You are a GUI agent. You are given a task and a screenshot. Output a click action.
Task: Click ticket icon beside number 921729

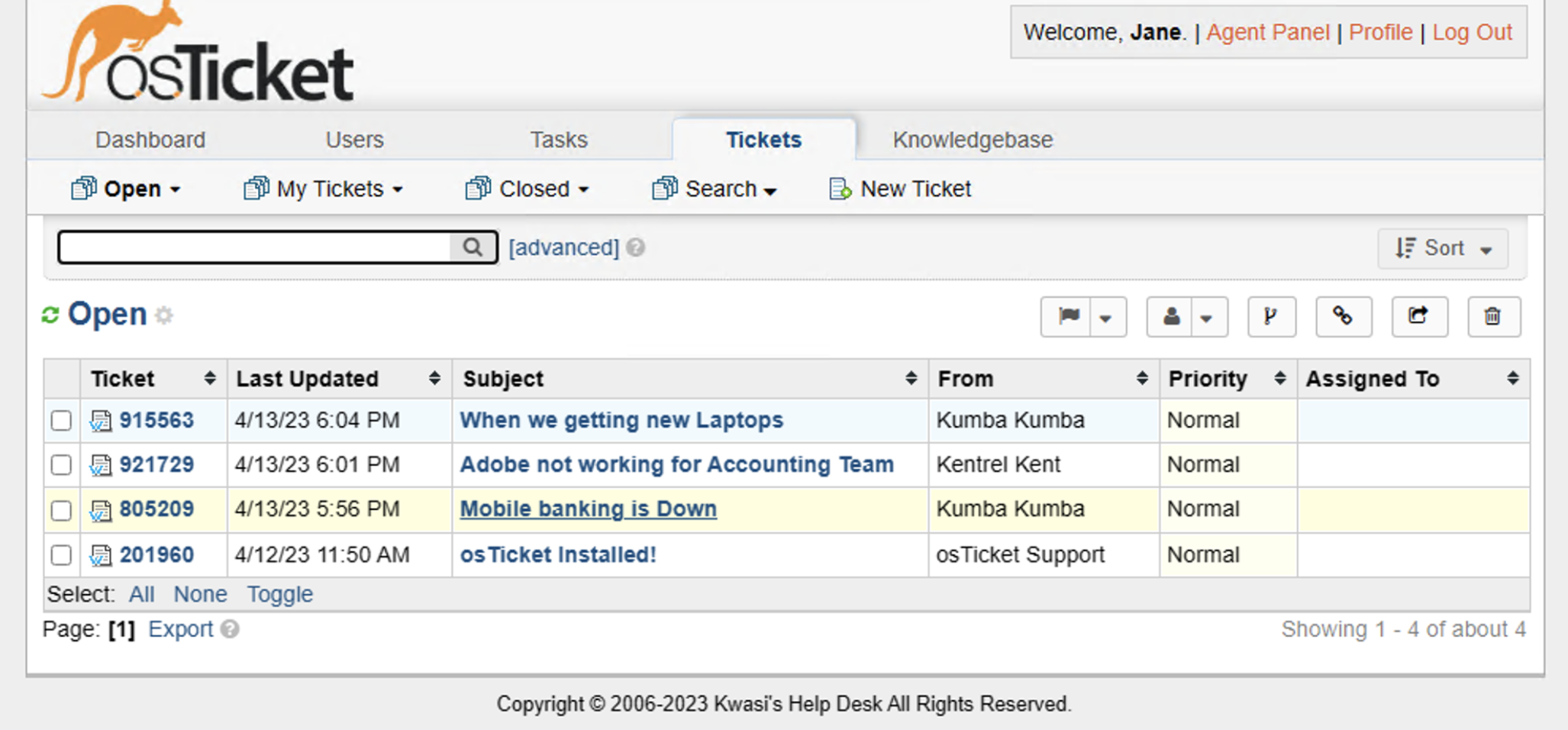pyautogui.click(x=100, y=465)
